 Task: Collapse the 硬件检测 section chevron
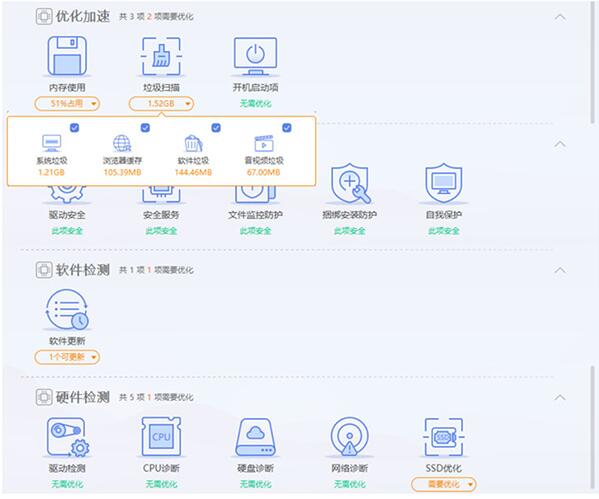[x=560, y=397]
